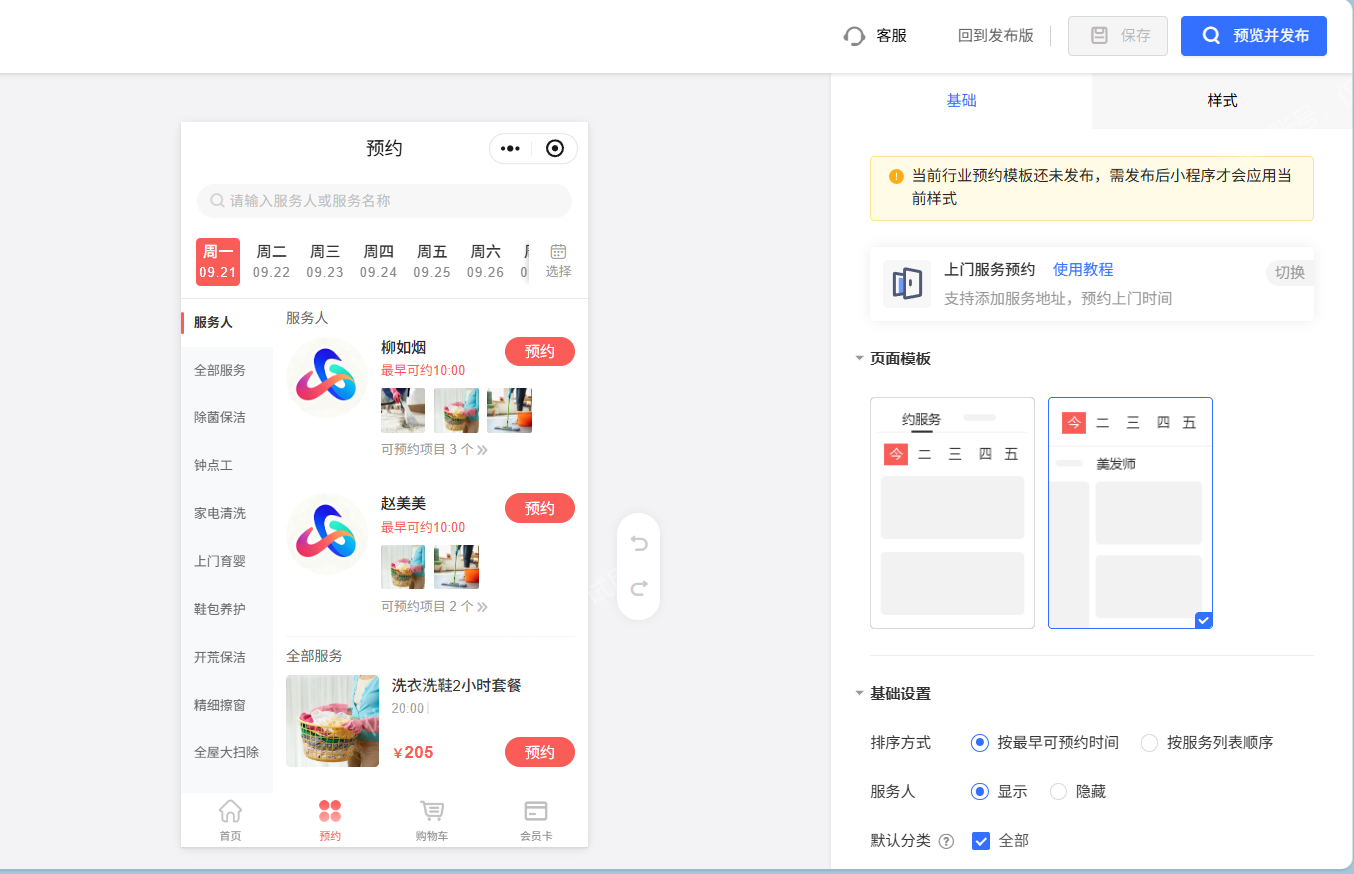
Task: Collapse the 页面模板 section
Action: 860,358
